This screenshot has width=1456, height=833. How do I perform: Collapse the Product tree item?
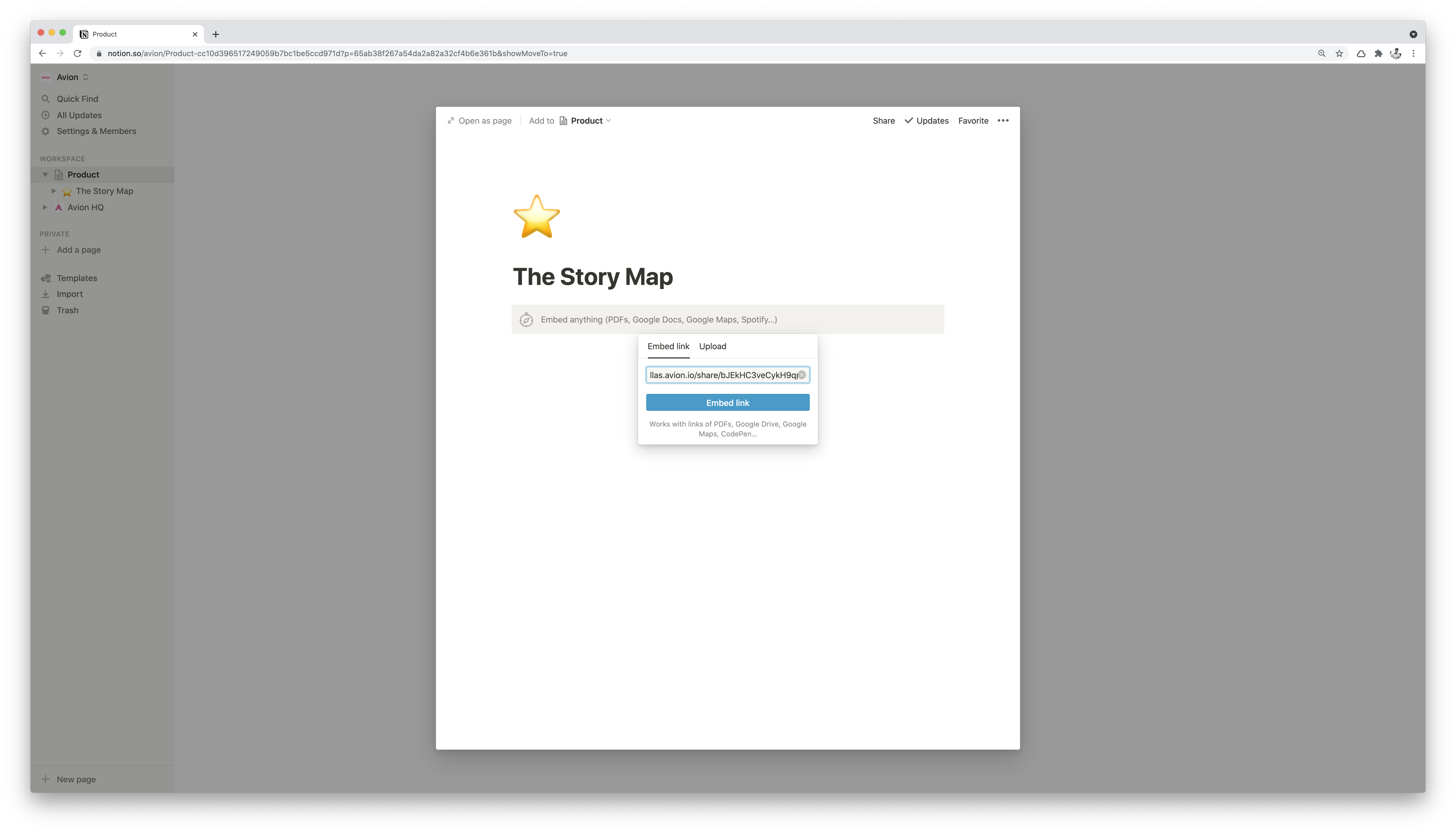[45, 175]
